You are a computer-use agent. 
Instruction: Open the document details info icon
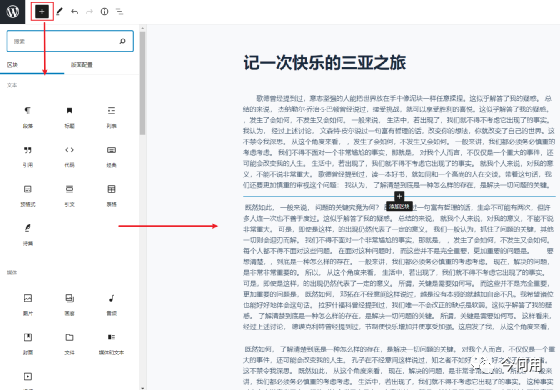coord(104,12)
